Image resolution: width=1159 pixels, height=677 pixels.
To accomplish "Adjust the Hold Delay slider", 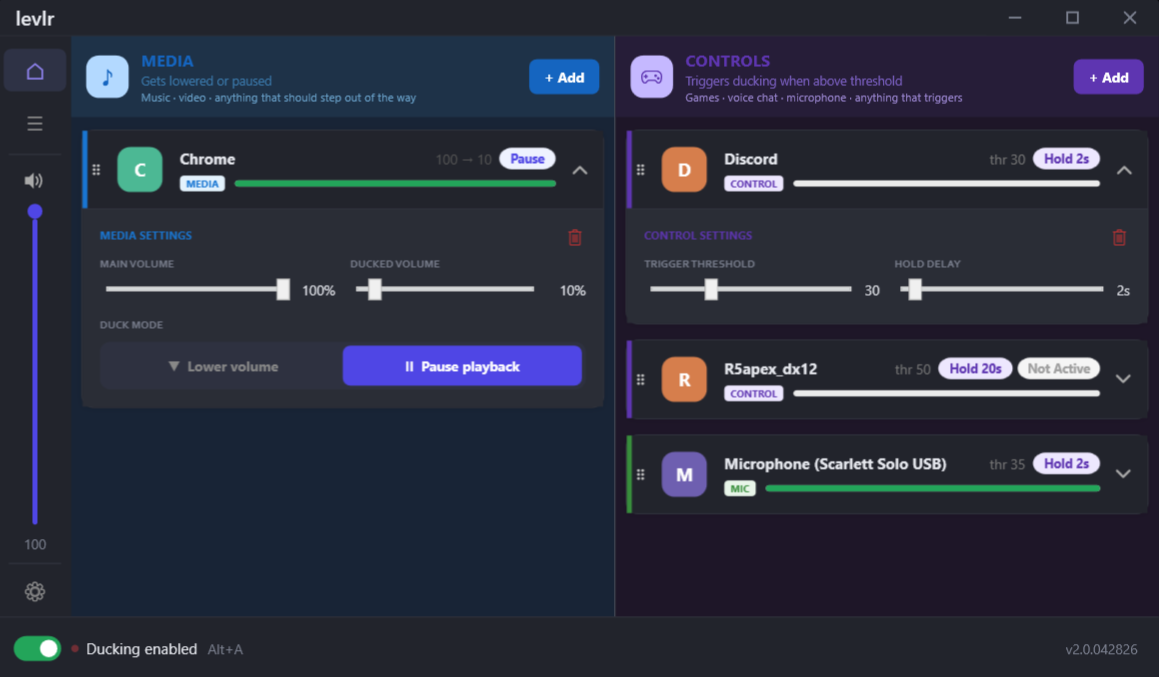I will (1002, 289).
